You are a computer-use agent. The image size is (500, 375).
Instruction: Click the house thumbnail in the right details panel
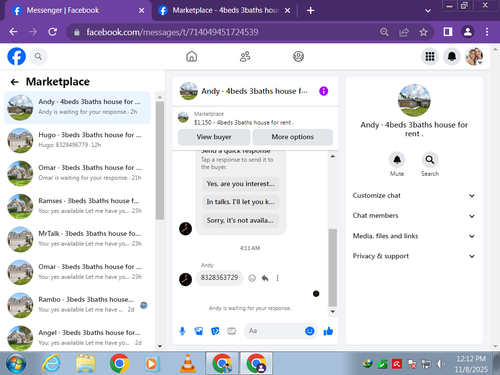414,100
